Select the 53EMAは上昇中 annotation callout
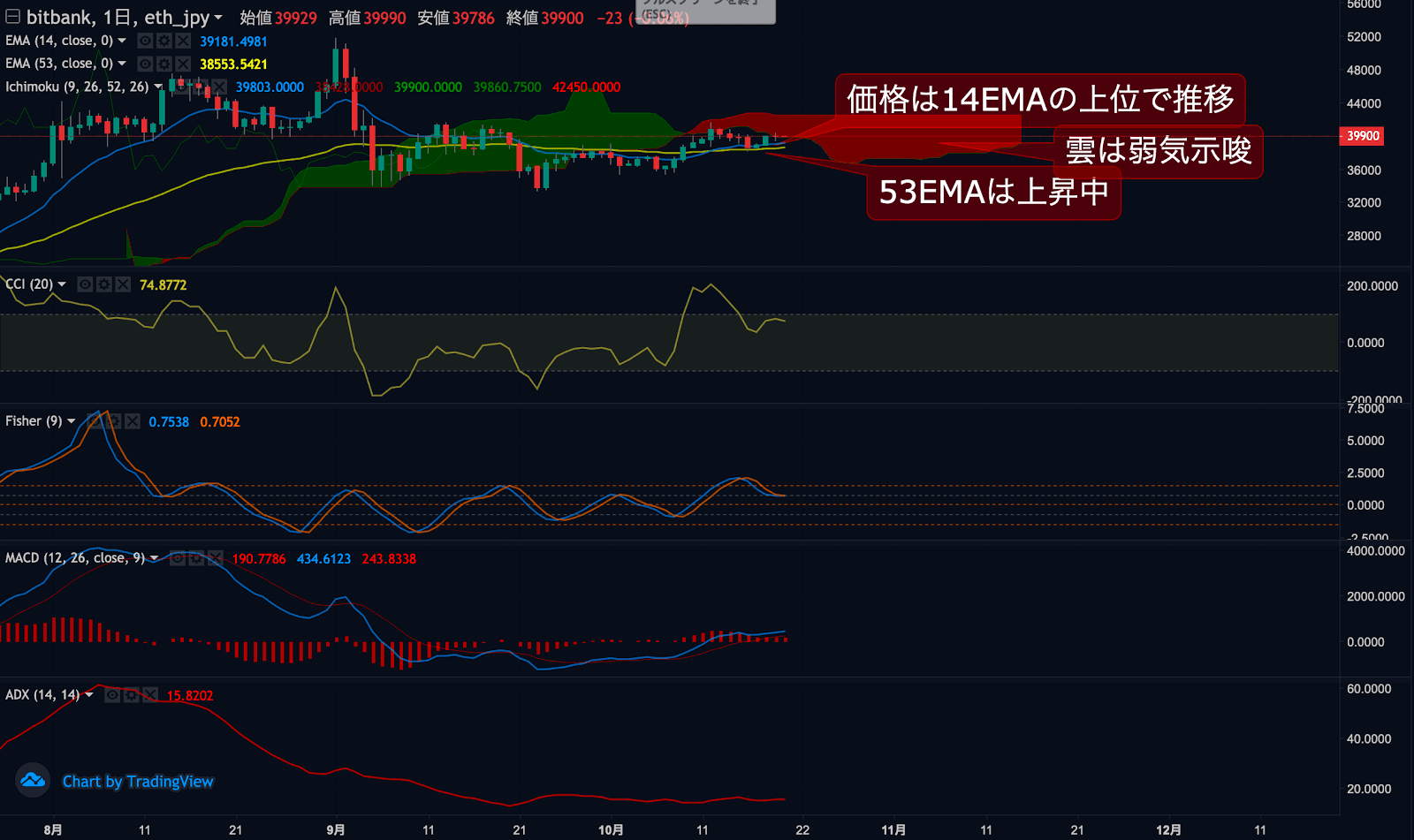This screenshot has height=840, width=1414. [x=993, y=192]
